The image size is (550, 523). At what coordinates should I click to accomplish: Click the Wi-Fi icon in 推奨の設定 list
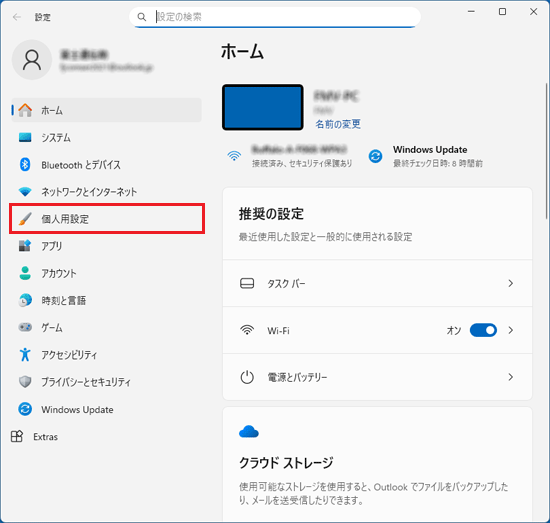(x=247, y=330)
